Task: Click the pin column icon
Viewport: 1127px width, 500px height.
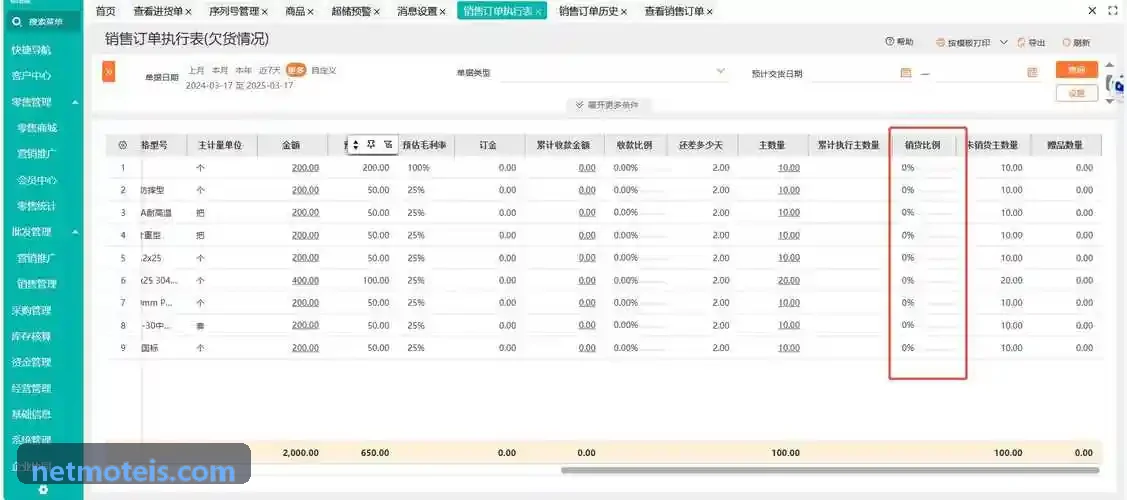Action: click(372, 144)
